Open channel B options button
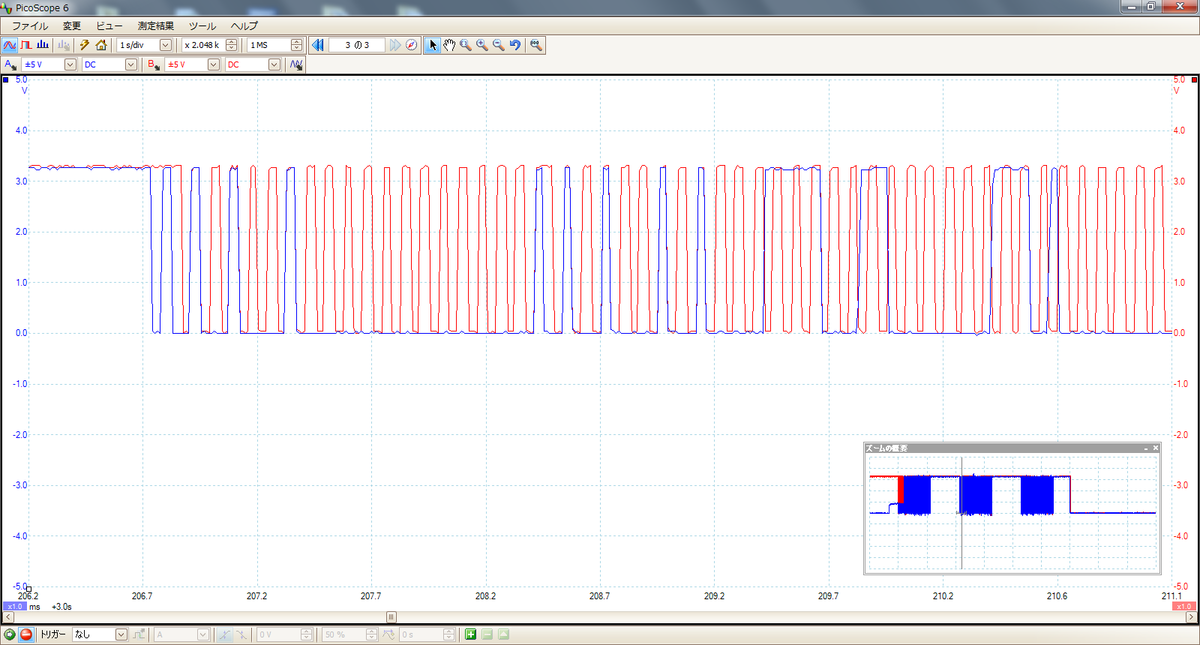 click(154, 64)
